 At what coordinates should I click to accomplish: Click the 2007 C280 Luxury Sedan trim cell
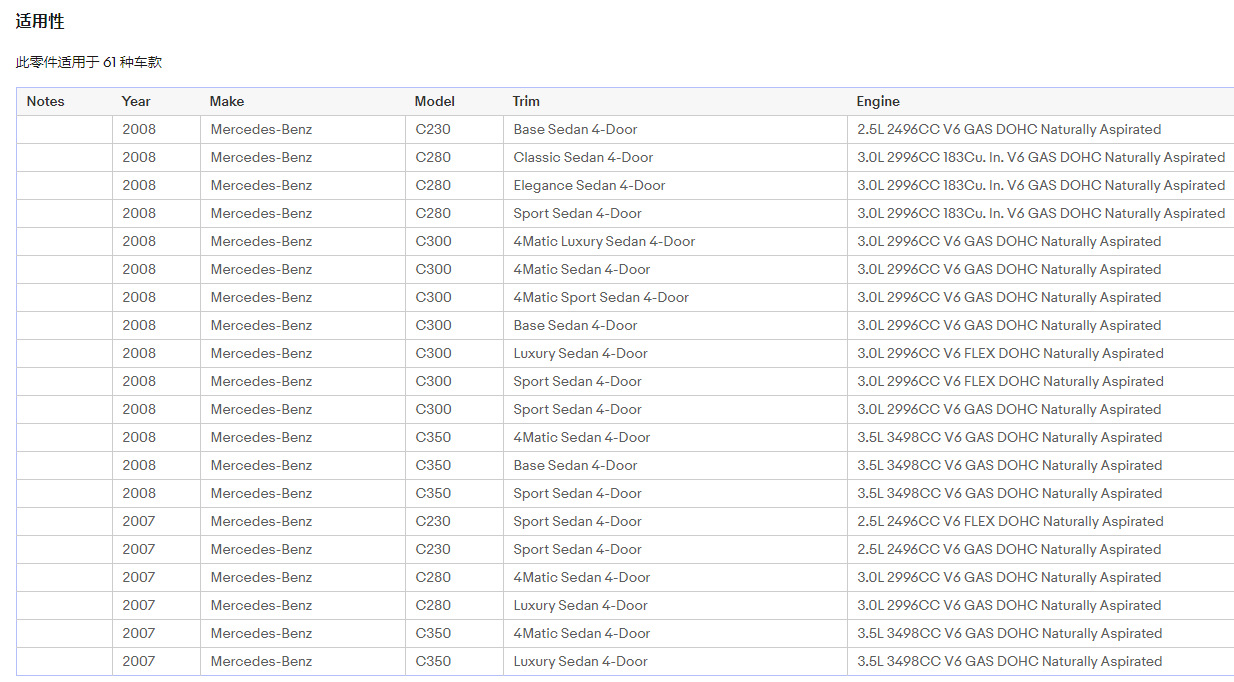pyautogui.click(x=675, y=605)
